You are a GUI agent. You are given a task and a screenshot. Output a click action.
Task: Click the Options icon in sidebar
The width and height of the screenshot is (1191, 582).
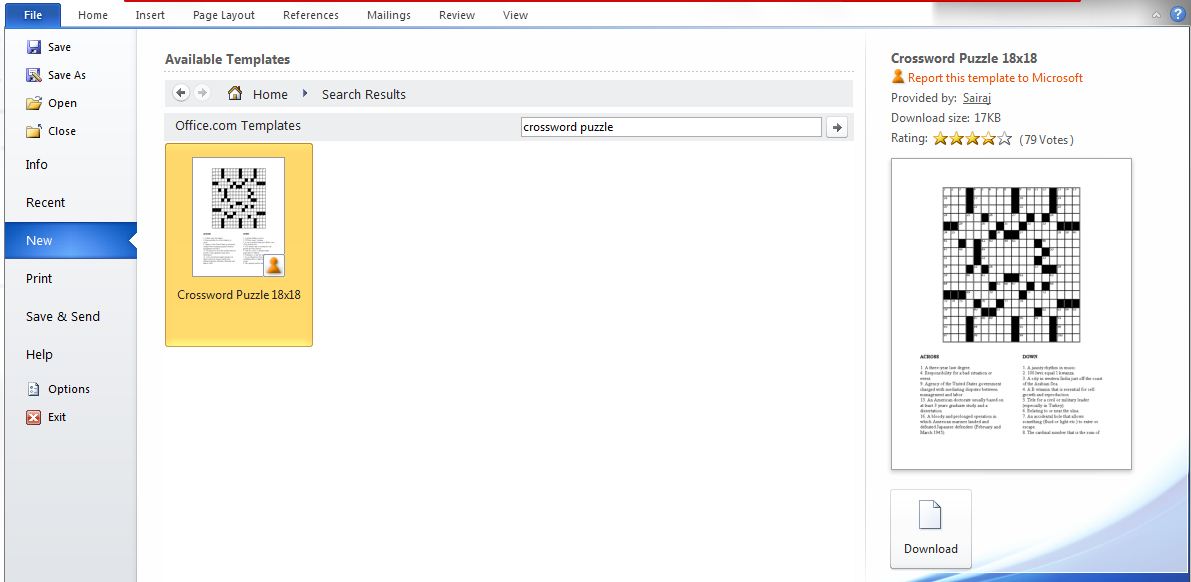(33, 389)
